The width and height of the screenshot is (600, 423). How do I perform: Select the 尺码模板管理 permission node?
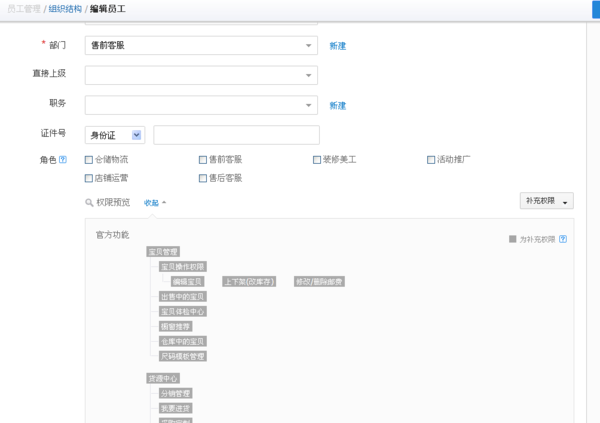(x=183, y=356)
